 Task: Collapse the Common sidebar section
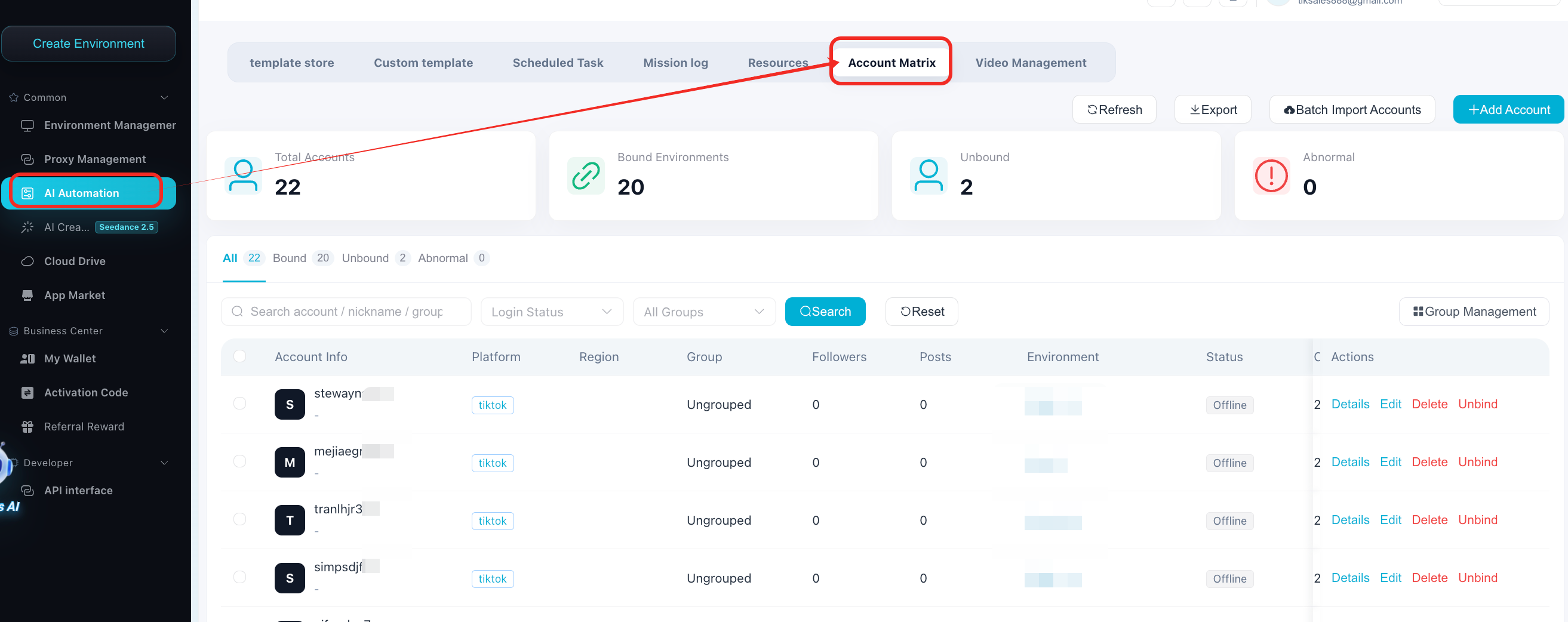click(x=164, y=98)
